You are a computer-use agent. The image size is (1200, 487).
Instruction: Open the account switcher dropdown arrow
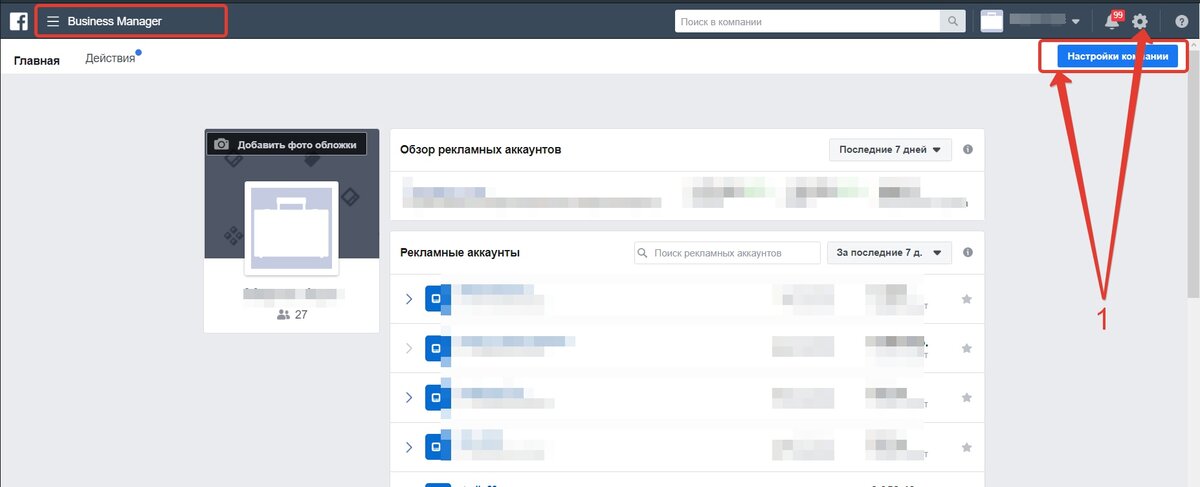click(x=1076, y=22)
